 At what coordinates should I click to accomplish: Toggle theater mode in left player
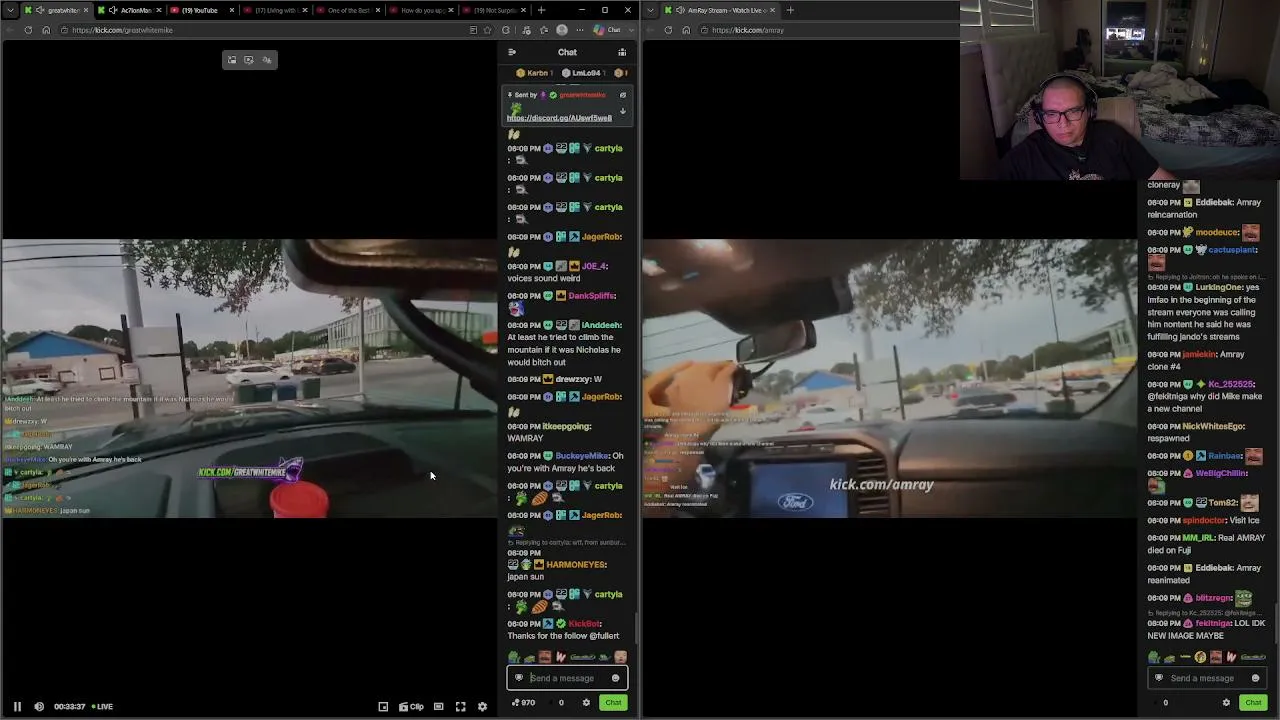pos(438,706)
